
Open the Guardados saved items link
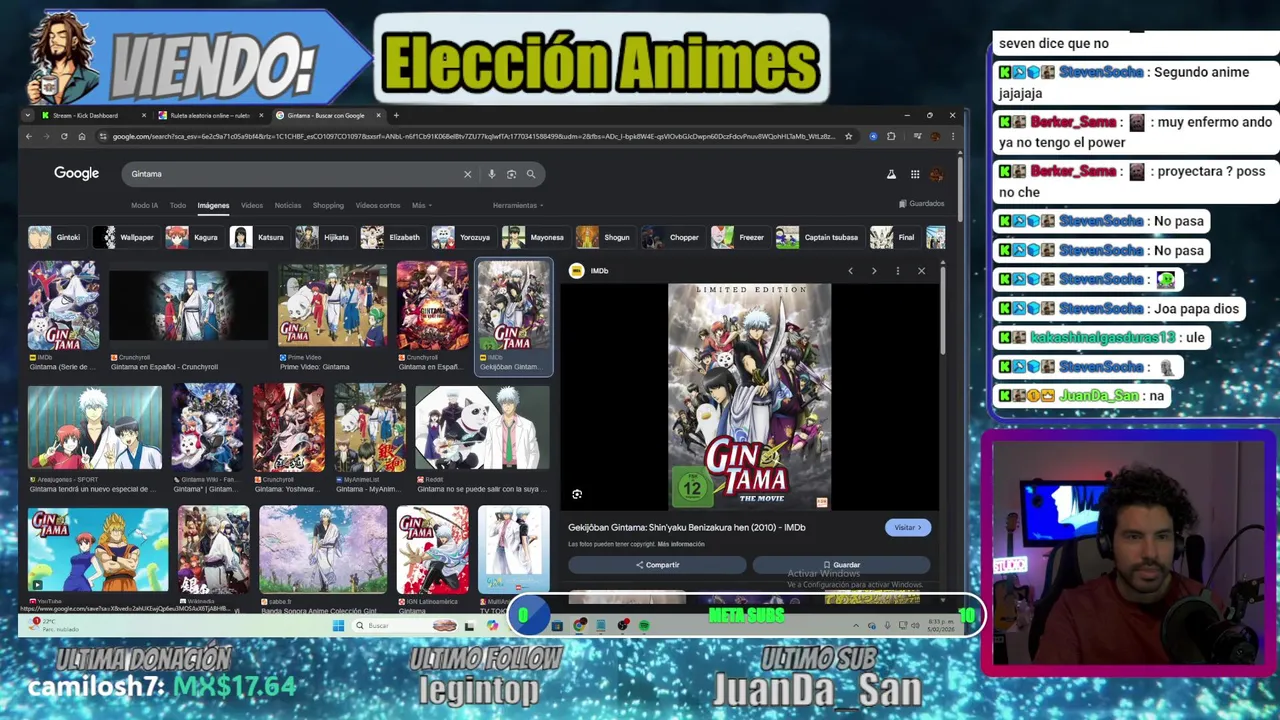[921, 204]
